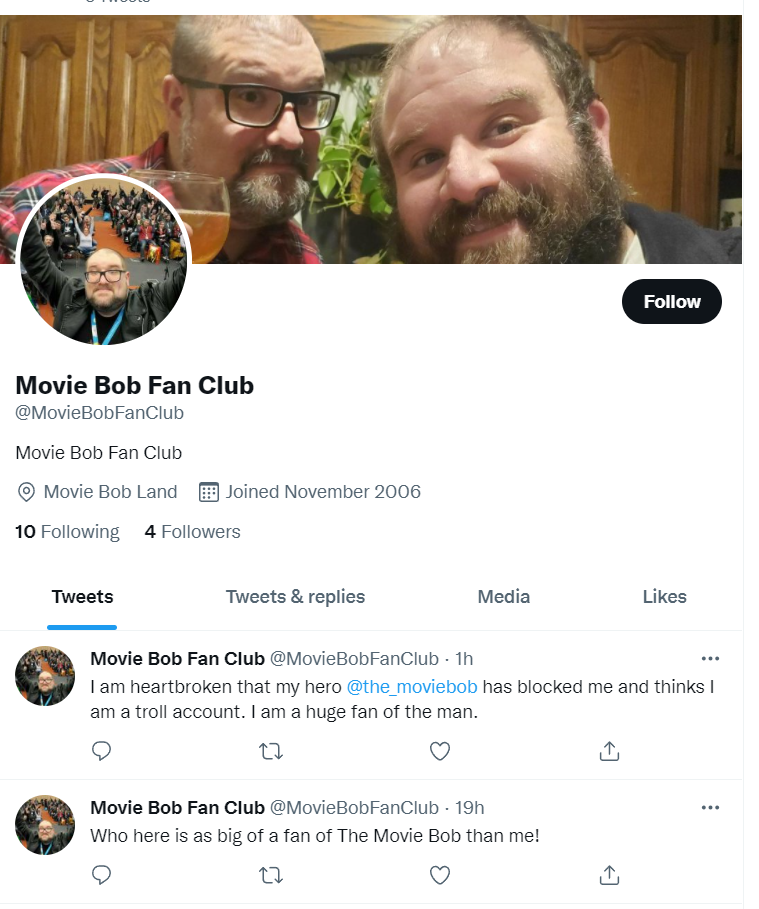The image size is (759, 909).
Task: Retweet the 'Who here is as big' tweet
Action: click(271, 875)
